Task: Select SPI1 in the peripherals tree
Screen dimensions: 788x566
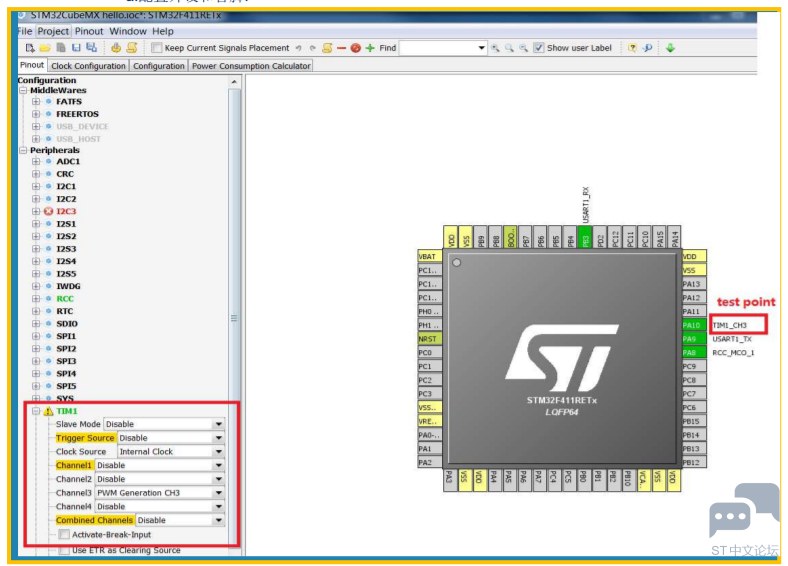Action: 66,336
